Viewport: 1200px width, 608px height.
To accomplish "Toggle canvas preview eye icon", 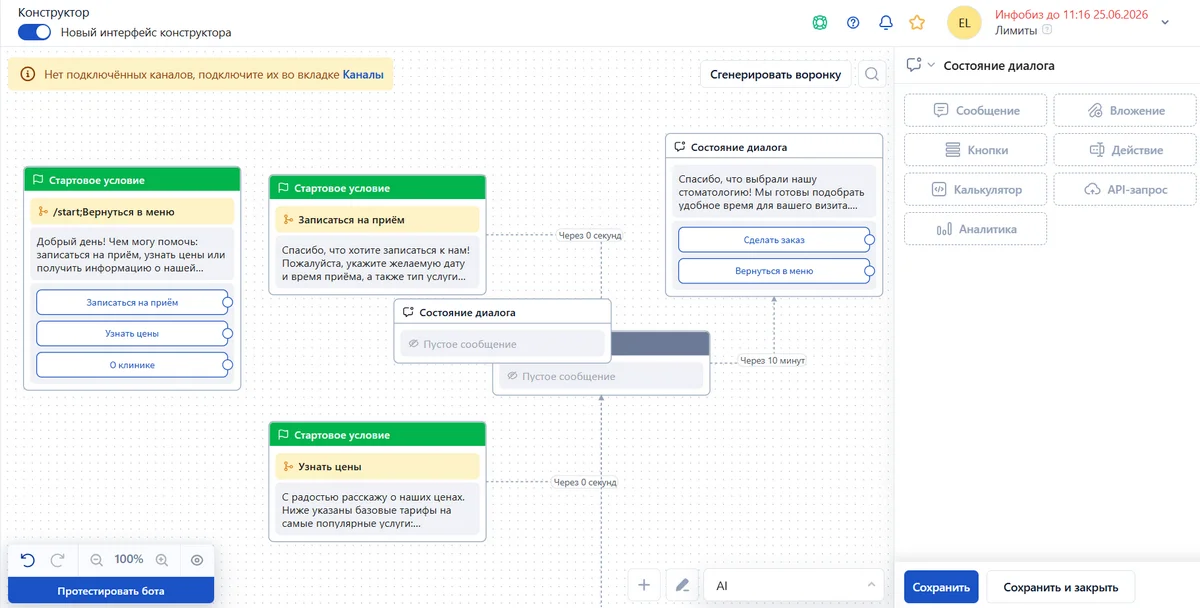I will coord(197,560).
